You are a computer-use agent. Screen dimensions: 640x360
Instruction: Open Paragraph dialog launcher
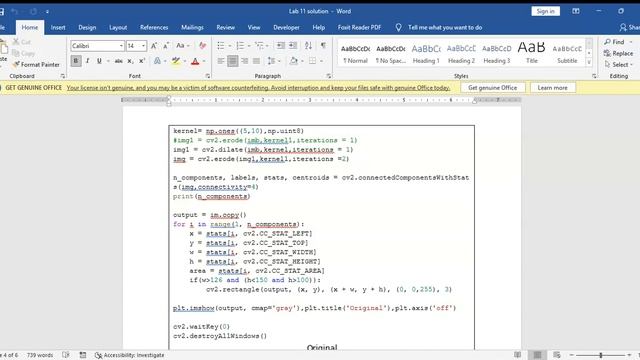click(329, 76)
